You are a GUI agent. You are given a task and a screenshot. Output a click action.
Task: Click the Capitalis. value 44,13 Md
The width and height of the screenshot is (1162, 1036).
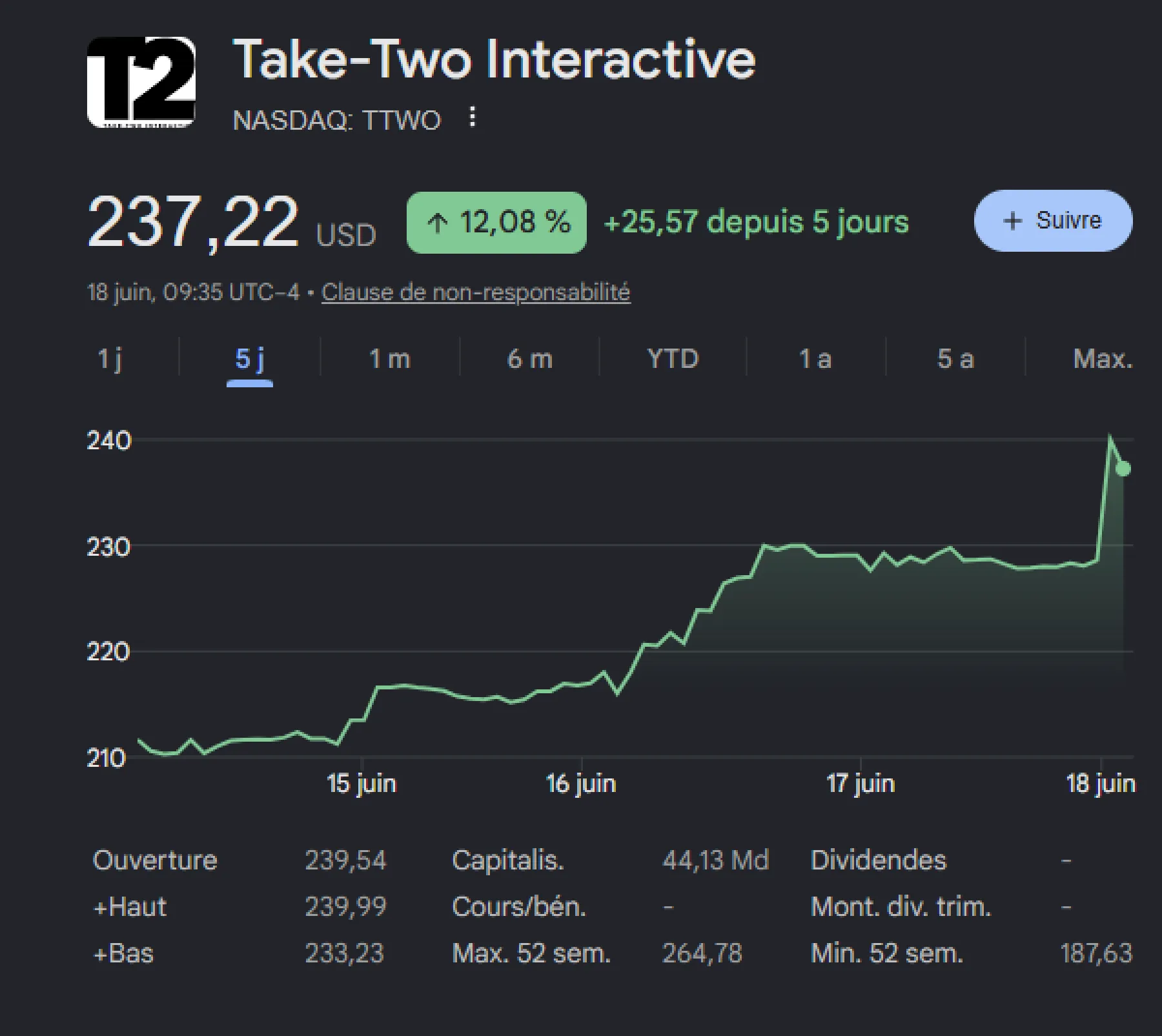click(716, 860)
